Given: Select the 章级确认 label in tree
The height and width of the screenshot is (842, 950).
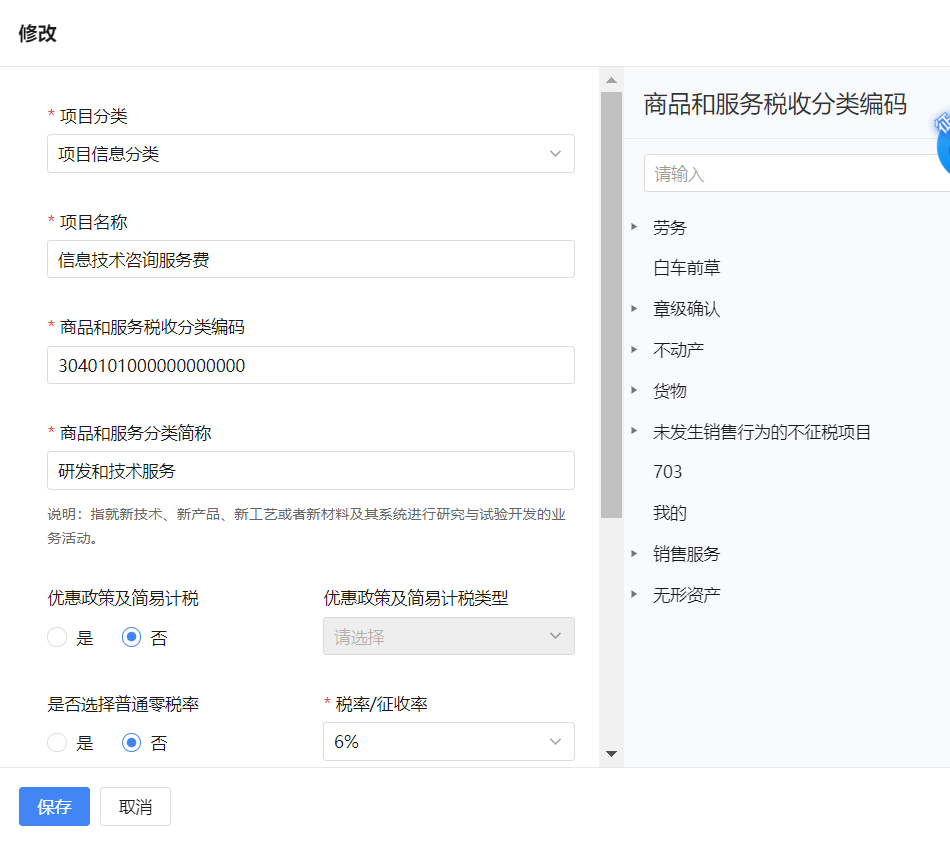Looking at the screenshot, I should point(686,309).
